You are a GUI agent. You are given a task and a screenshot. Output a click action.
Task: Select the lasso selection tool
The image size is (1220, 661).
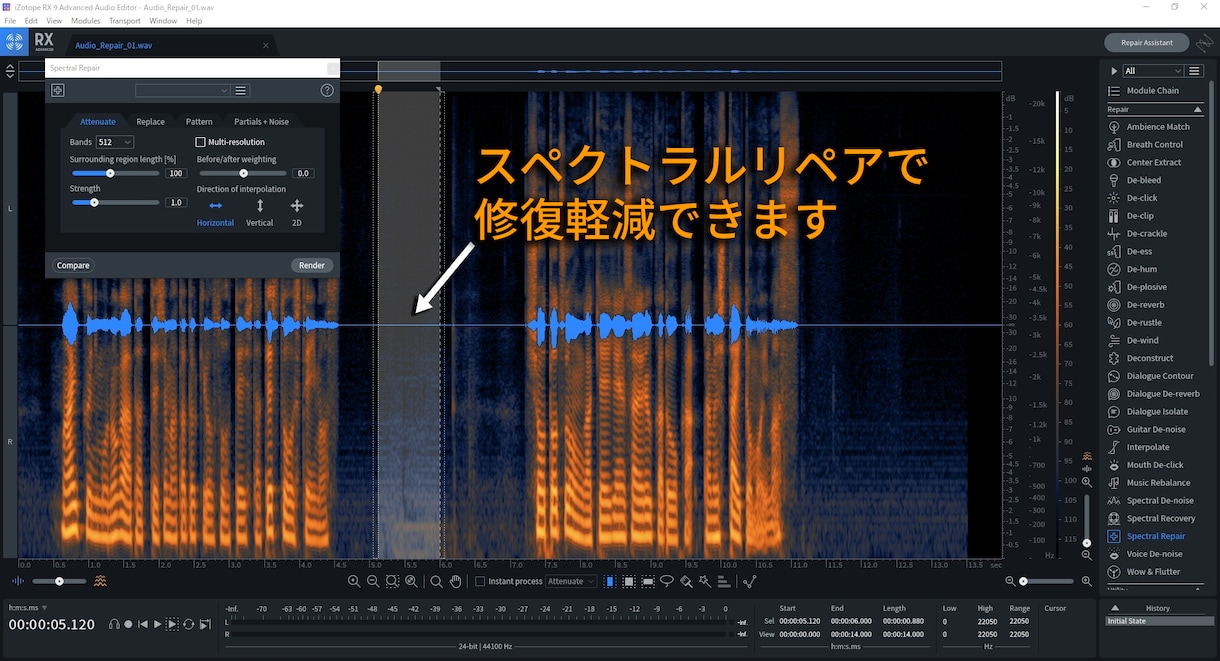[x=667, y=581]
